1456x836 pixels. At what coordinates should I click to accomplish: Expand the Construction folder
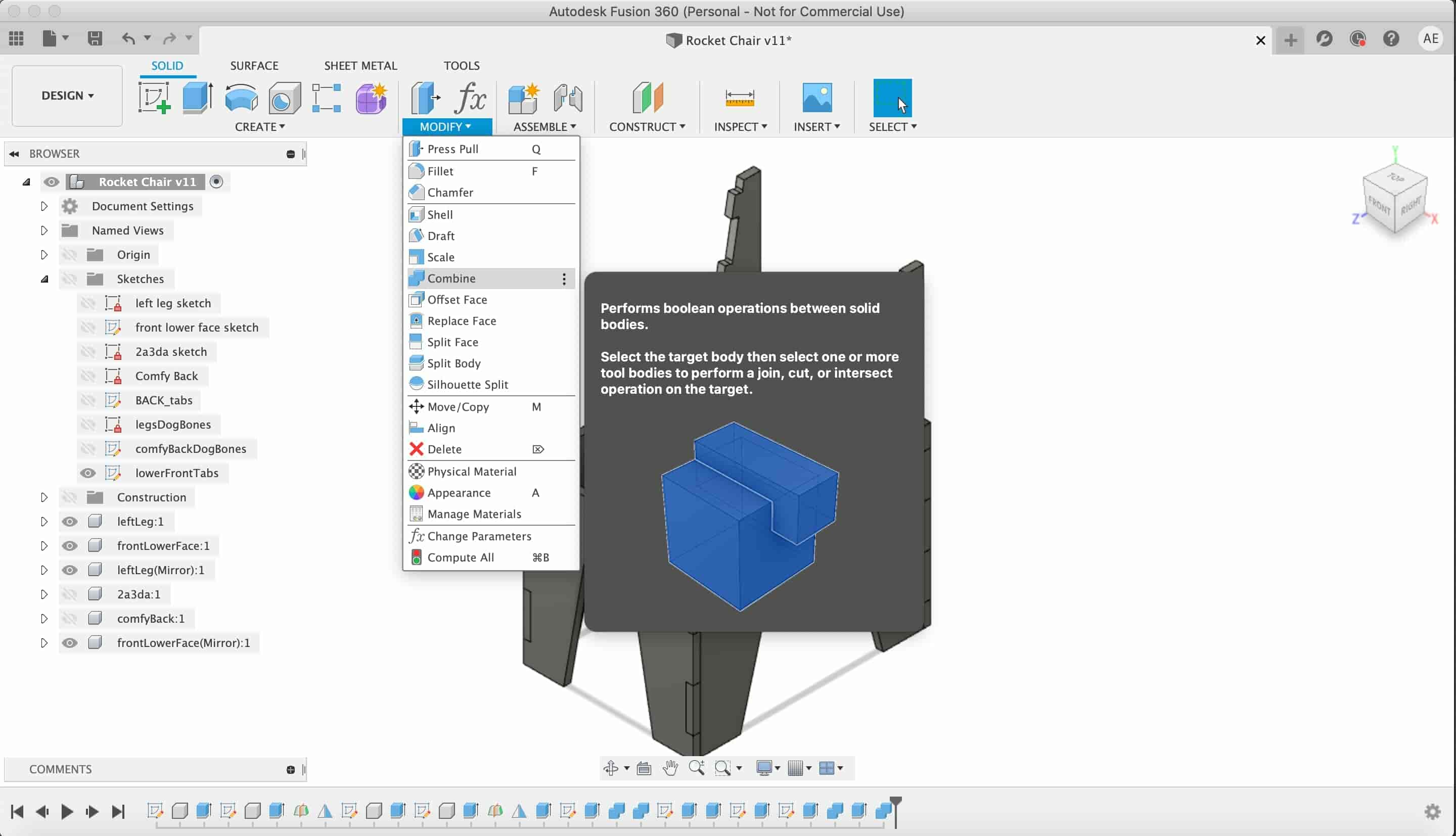point(43,497)
